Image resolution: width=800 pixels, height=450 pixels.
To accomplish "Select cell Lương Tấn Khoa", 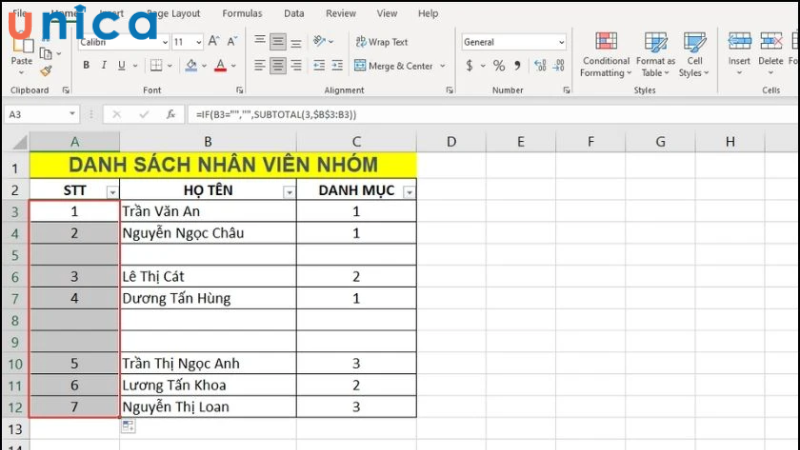I will point(208,385).
